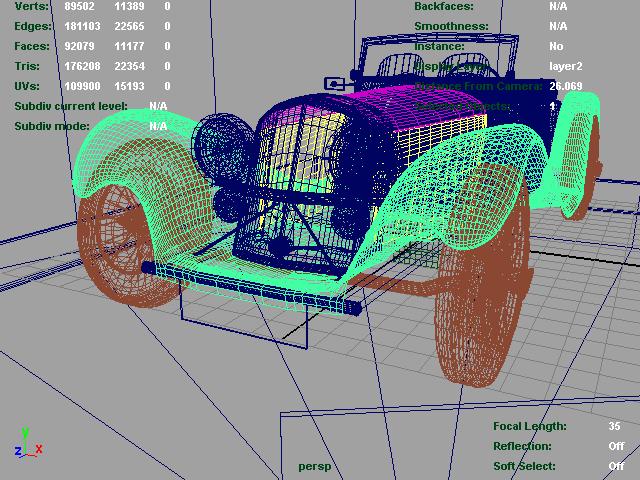Click the N/A value of Backfaces
Image resolution: width=640 pixels, height=480 pixels.
tap(558, 6)
